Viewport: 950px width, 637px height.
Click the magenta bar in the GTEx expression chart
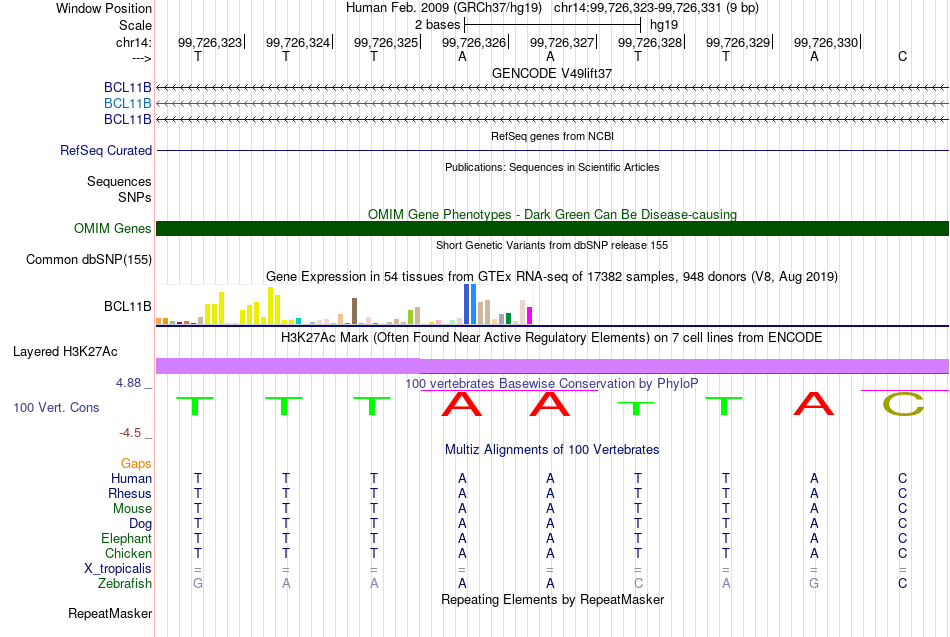tap(529, 316)
